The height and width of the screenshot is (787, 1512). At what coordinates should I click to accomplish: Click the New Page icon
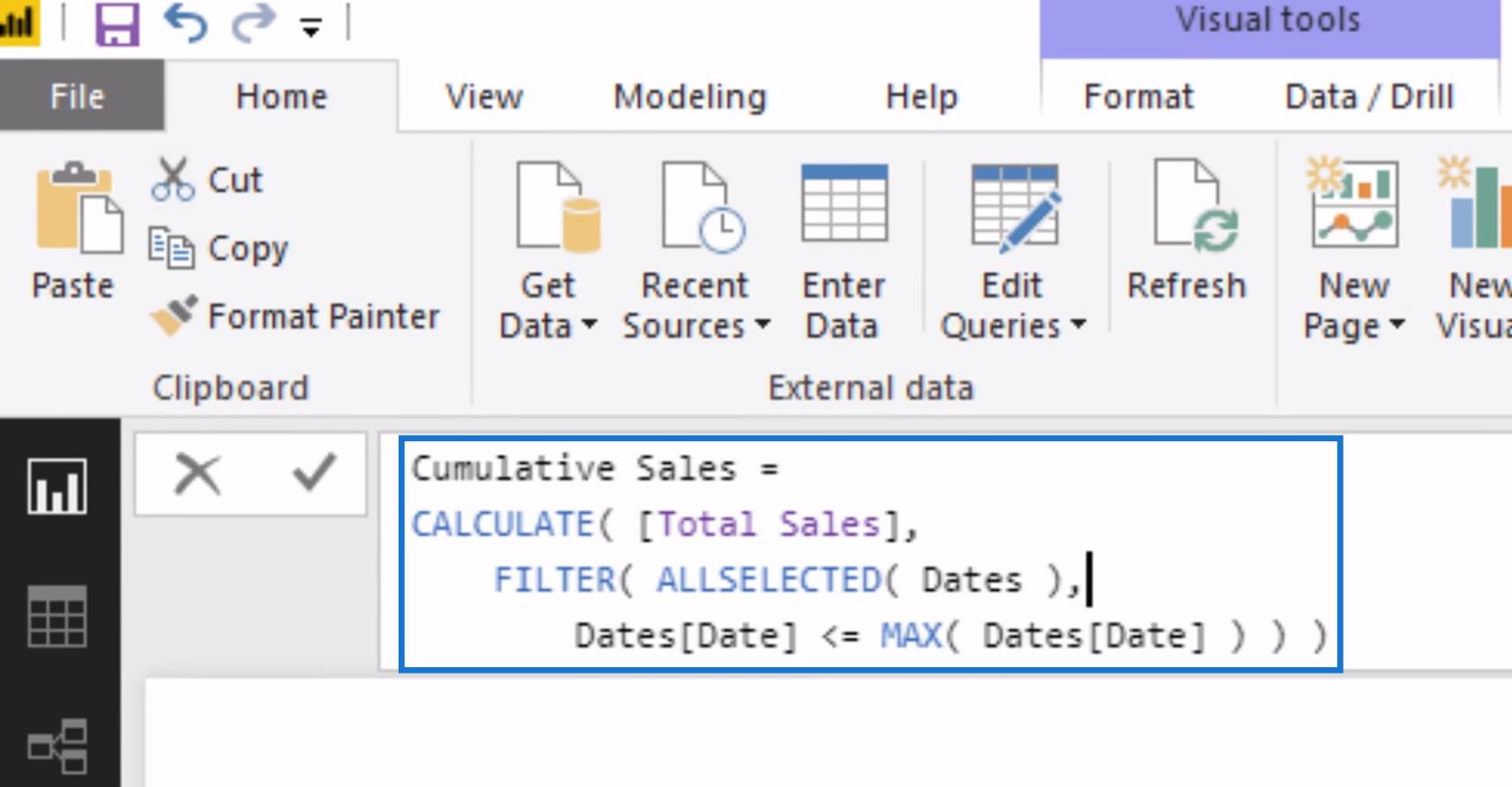tap(1353, 203)
